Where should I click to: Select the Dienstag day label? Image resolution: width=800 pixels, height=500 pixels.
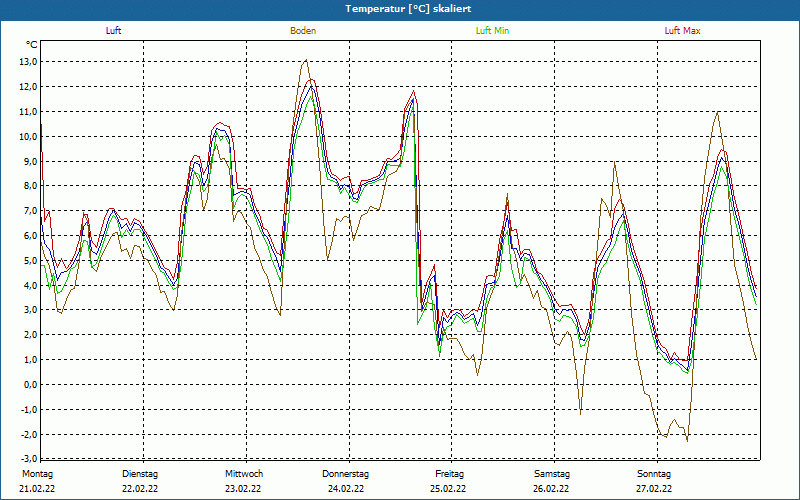pos(140,474)
